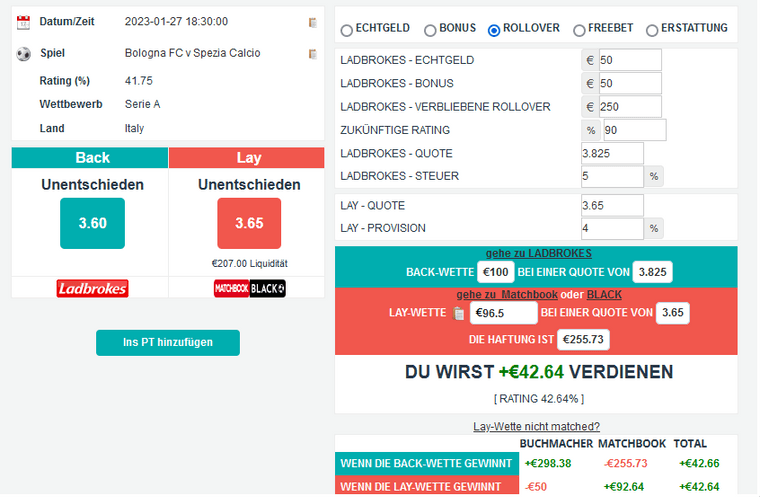This screenshot has width=760, height=497.
Task: Click the Back odds 3.60 button
Action: coord(93,224)
